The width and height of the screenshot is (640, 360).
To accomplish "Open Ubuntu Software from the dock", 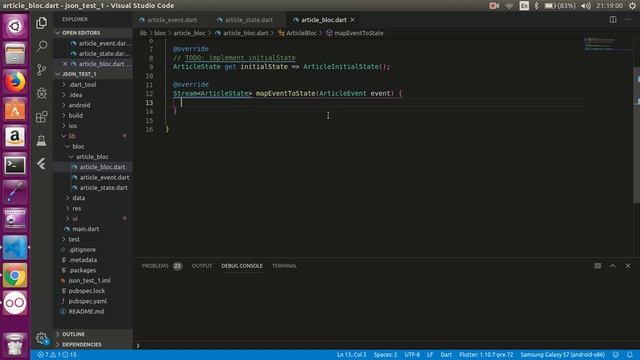I will [15, 109].
